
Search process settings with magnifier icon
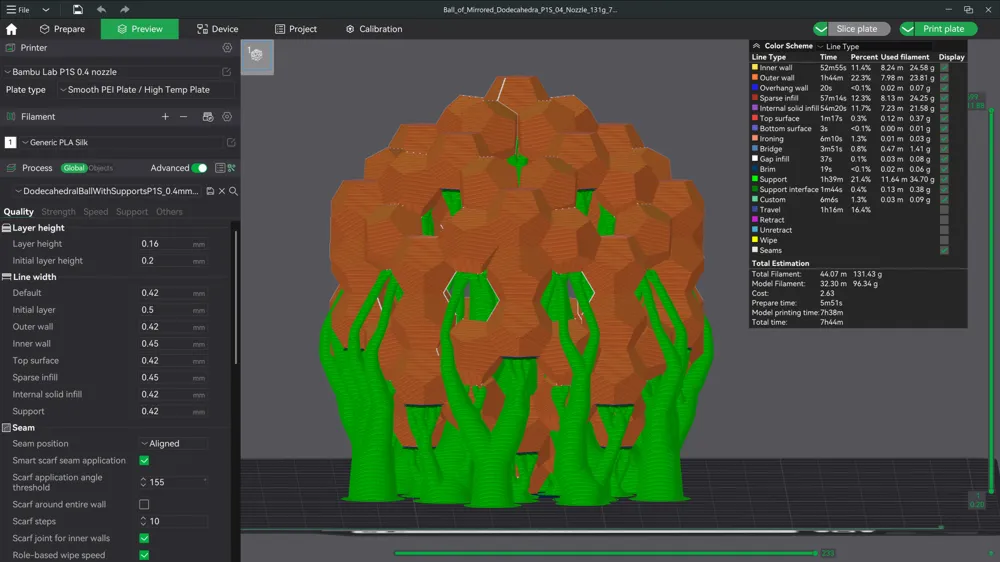click(x=233, y=191)
